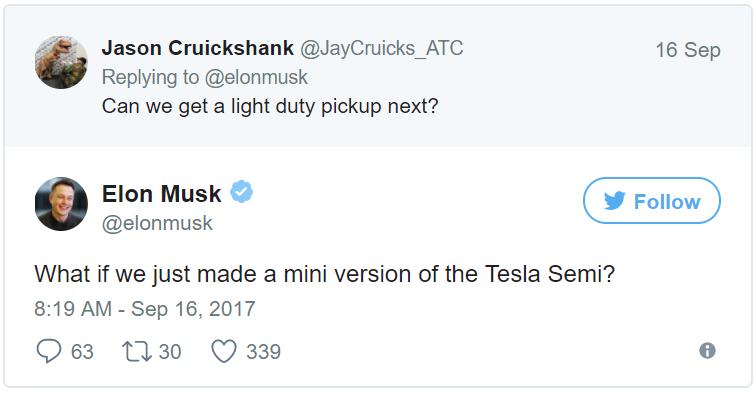The height and width of the screenshot is (393, 756).
Task: Open the 8:19 AM - Sep 16, 2017 timestamp
Action: [145, 309]
